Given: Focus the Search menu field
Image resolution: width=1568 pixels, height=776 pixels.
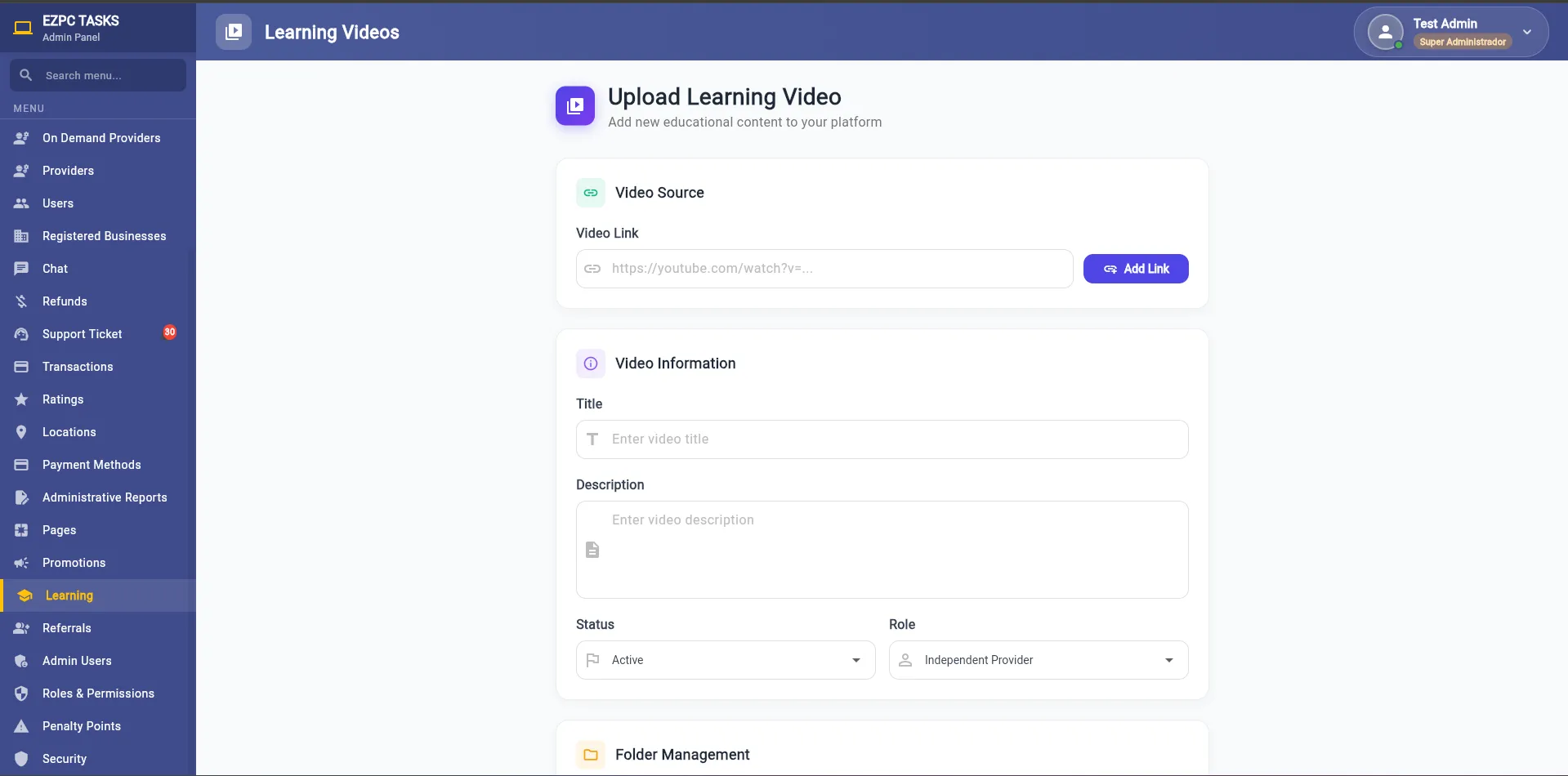Looking at the screenshot, I should click(98, 75).
